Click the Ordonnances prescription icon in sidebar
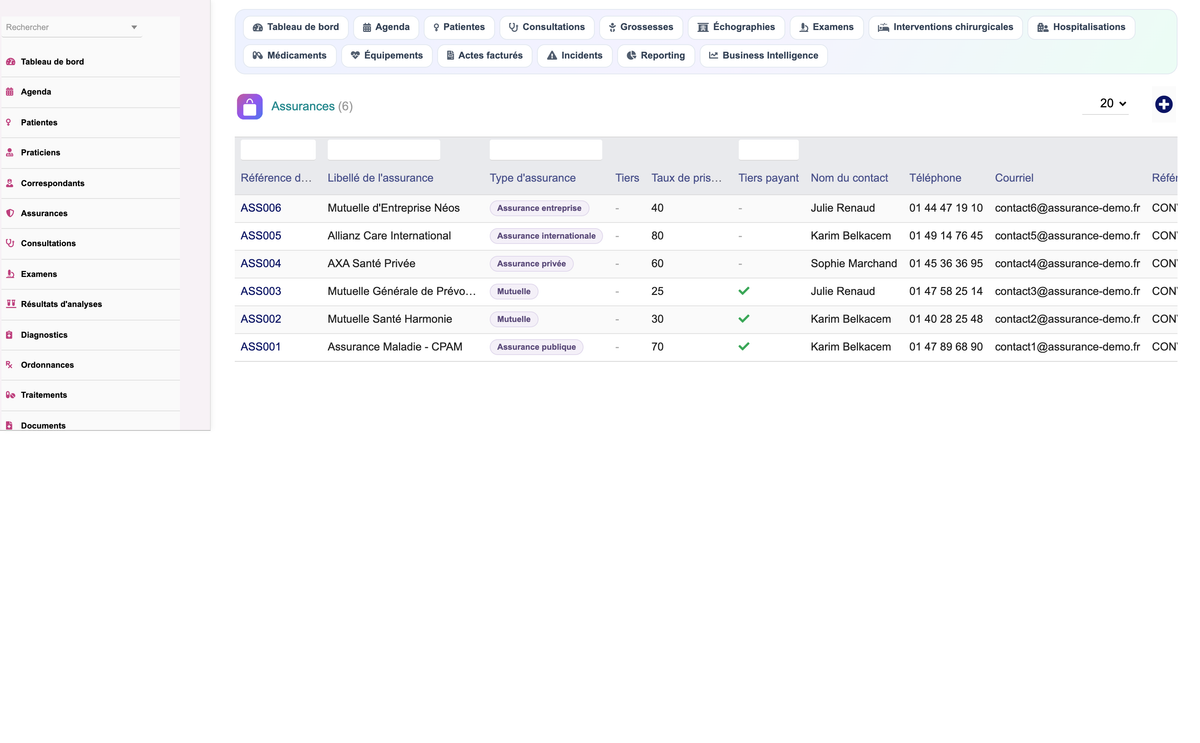Viewport: 1200px width, 743px height. pos(10,365)
